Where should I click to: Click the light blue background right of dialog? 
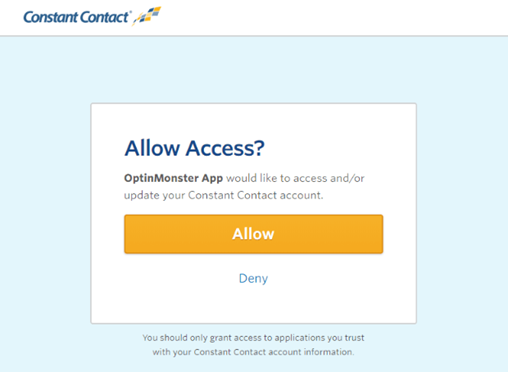(462, 213)
